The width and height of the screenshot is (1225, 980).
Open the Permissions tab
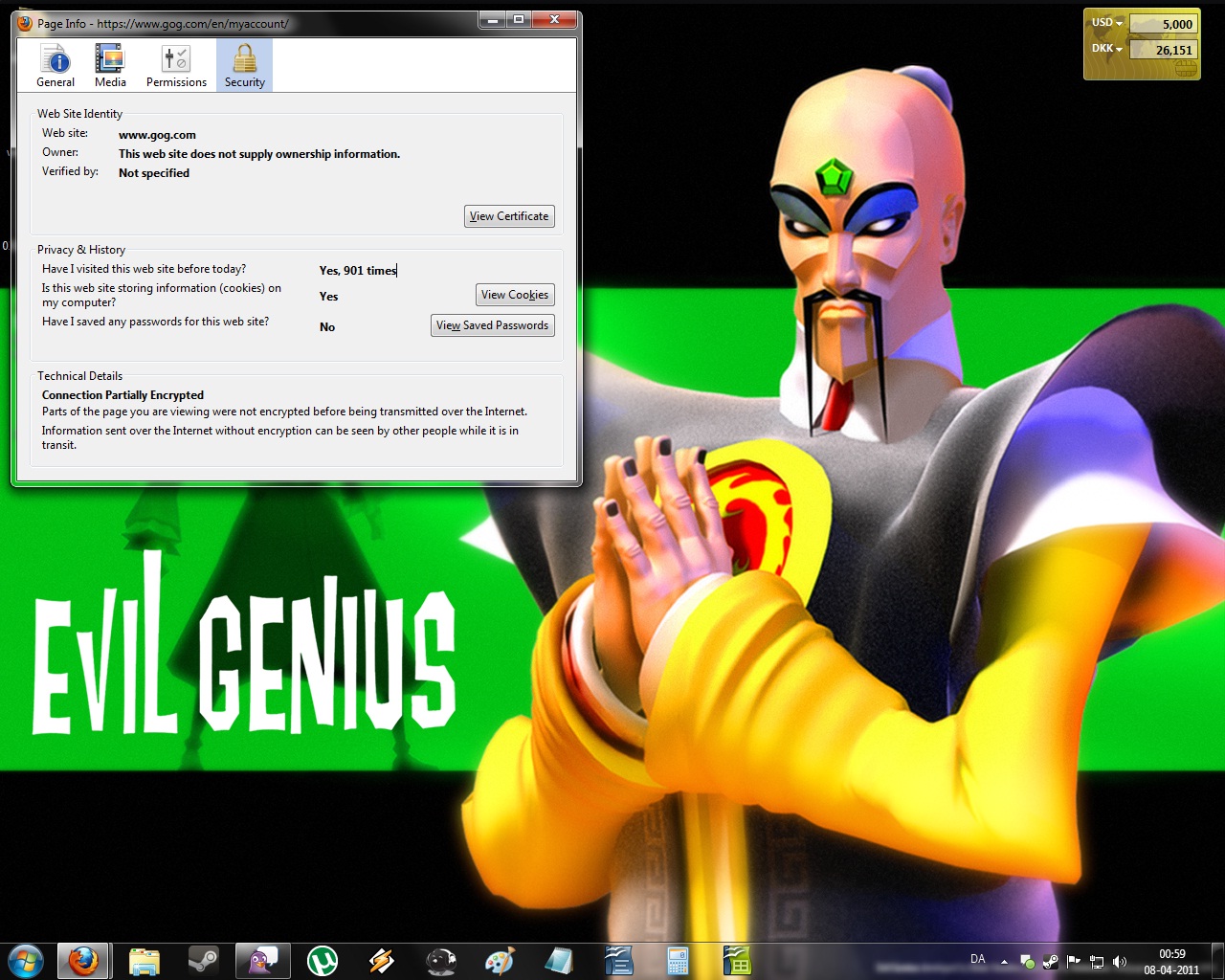coord(176,66)
